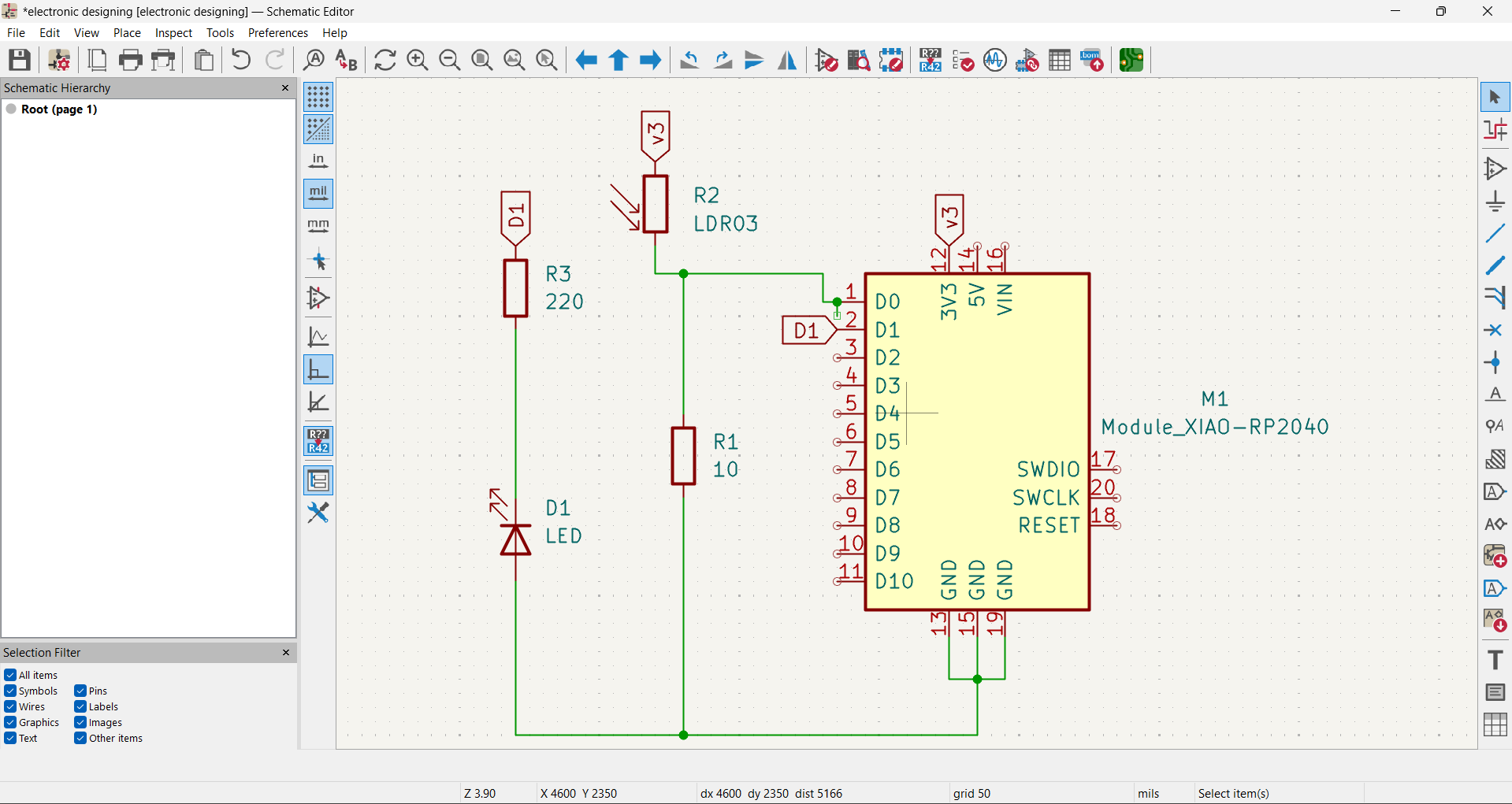
Task: Toggle the Symbols filter checkbox
Action: pyautogui.click(x=10, y=691)
